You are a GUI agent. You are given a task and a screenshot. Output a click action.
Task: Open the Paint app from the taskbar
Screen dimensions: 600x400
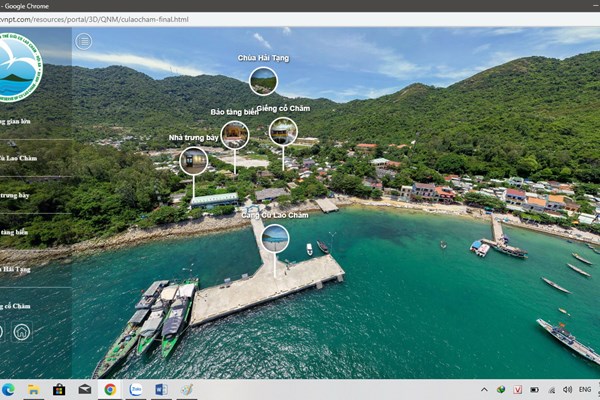(187, 390)
